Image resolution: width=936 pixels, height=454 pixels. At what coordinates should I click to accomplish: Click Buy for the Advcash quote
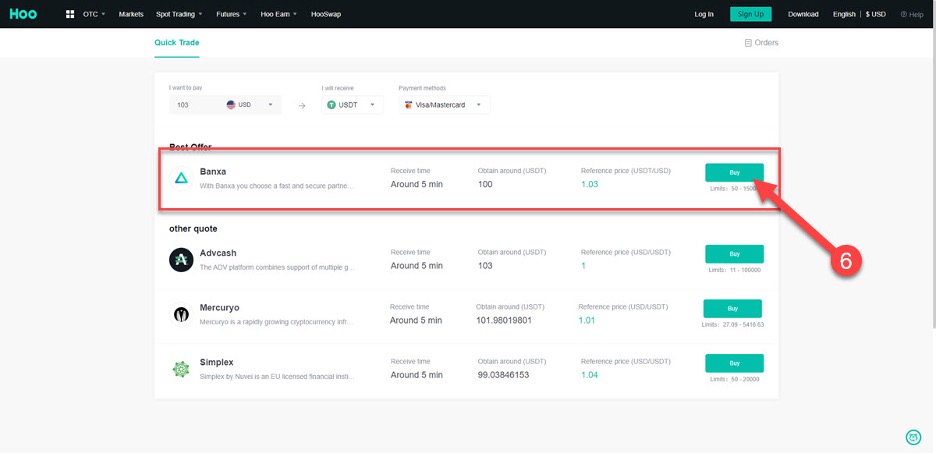[x=734, y=254]
